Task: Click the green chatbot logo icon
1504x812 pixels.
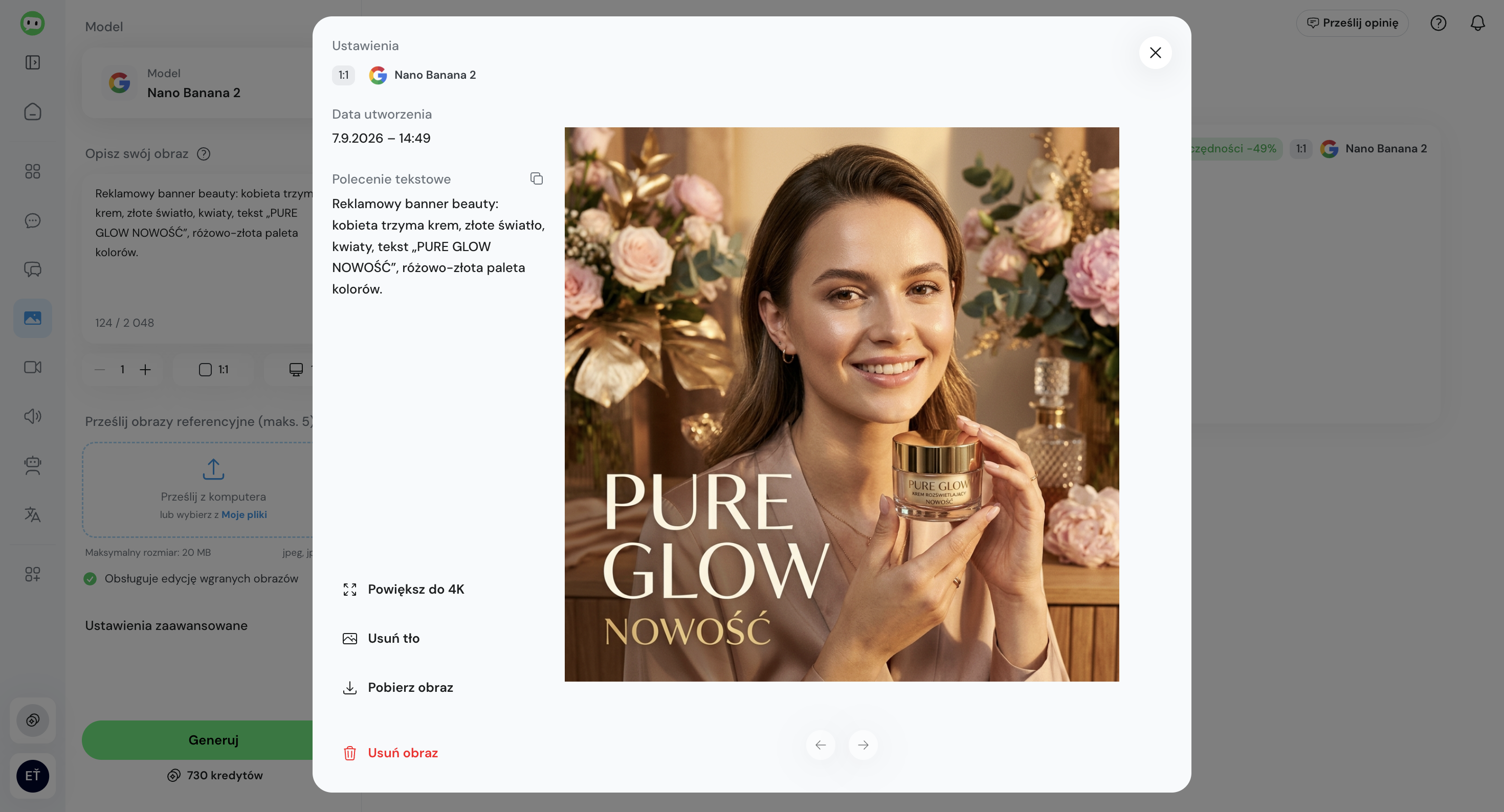Action: coord(33,24)
